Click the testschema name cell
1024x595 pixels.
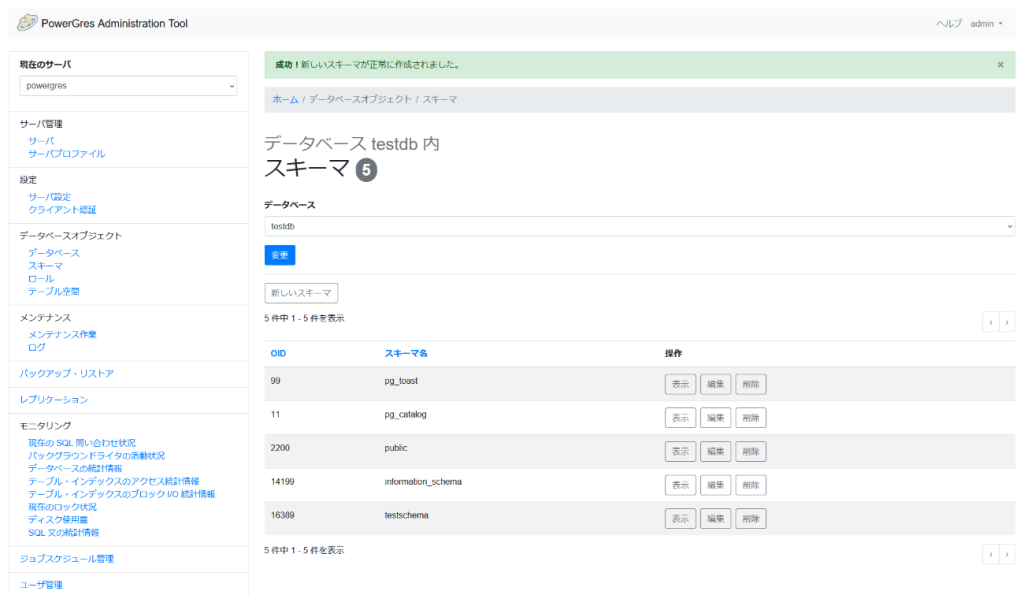tap(406, 515)
